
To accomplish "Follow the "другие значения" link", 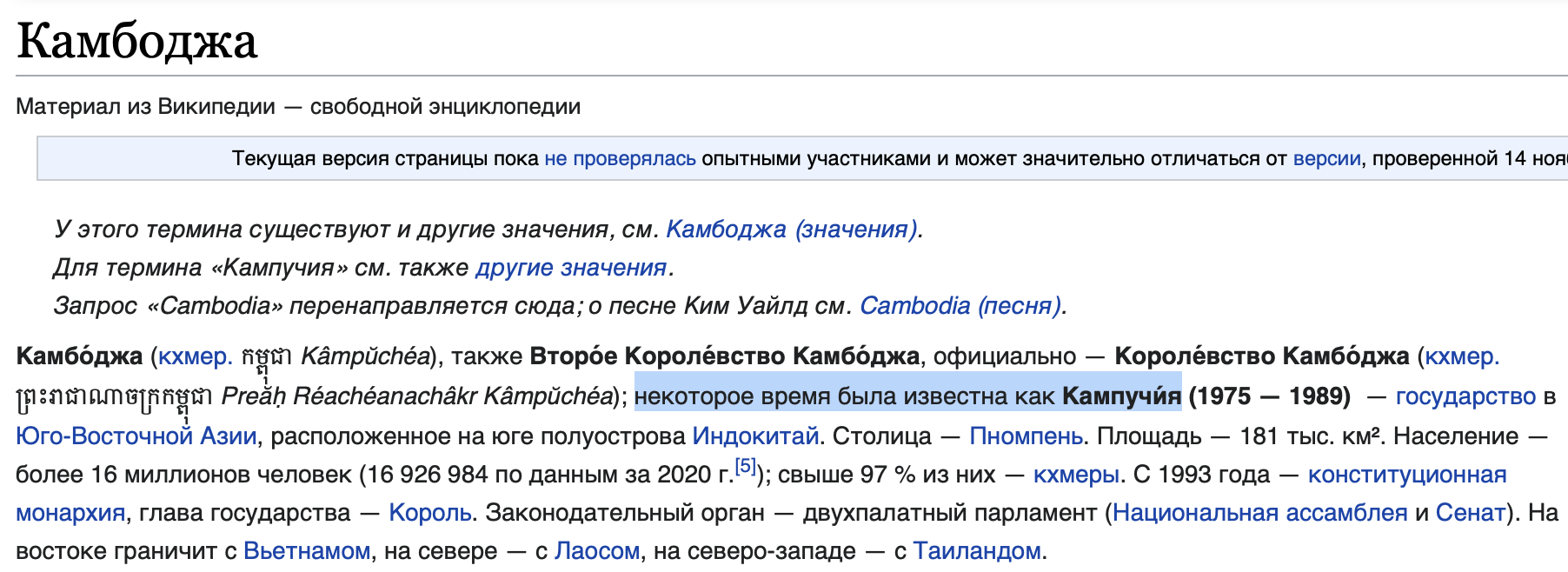I will [571, 268].
